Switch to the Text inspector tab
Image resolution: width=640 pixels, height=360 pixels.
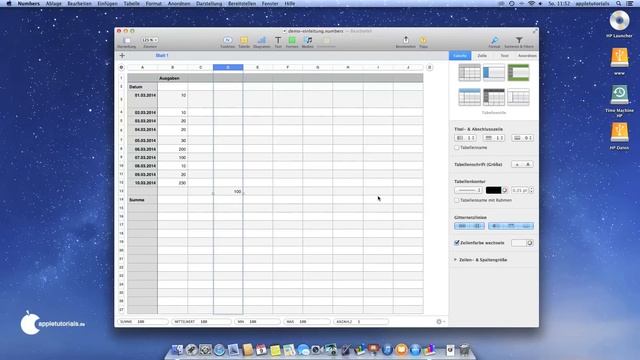pos(504,56)
